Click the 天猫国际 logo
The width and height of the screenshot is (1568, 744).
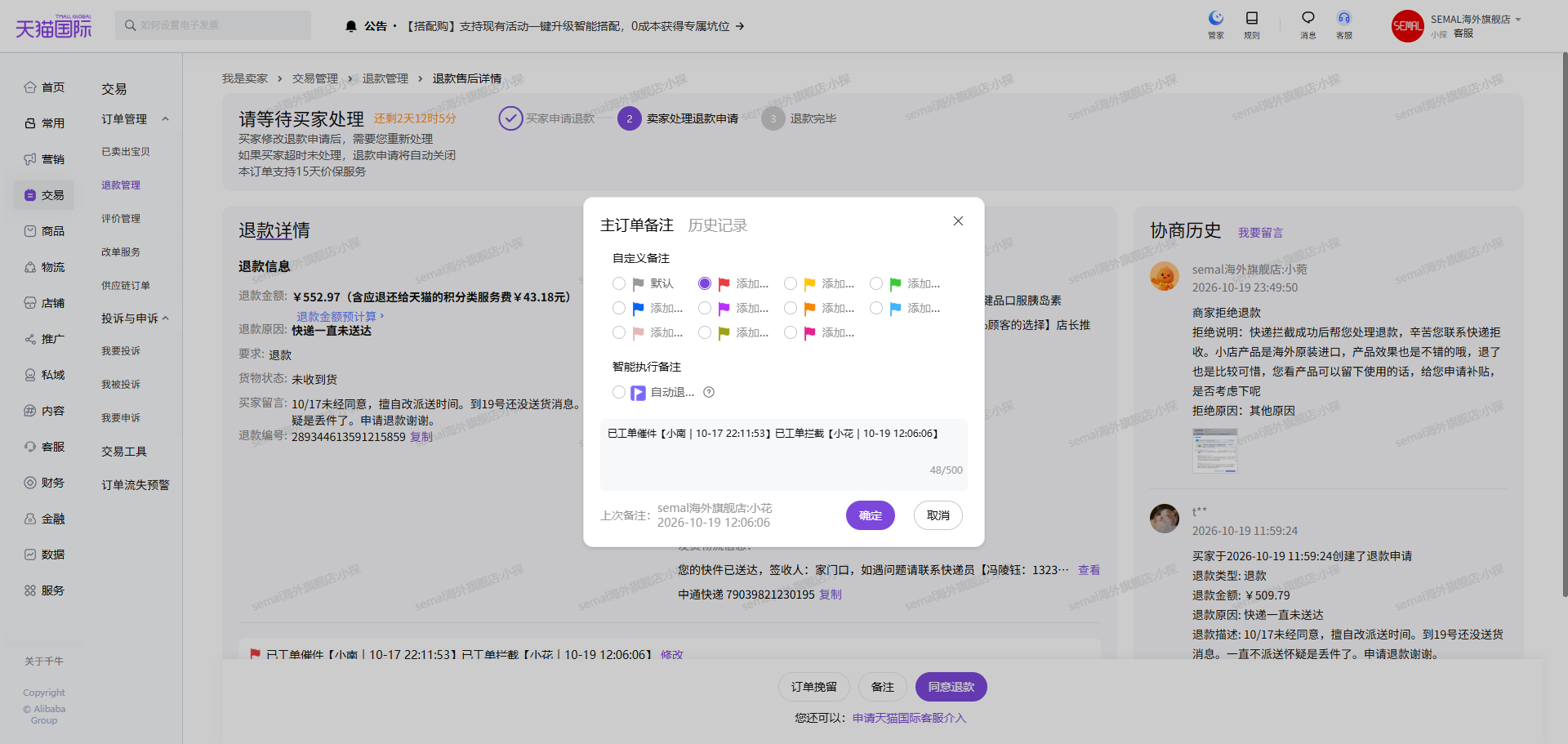(x=54, y=27)
